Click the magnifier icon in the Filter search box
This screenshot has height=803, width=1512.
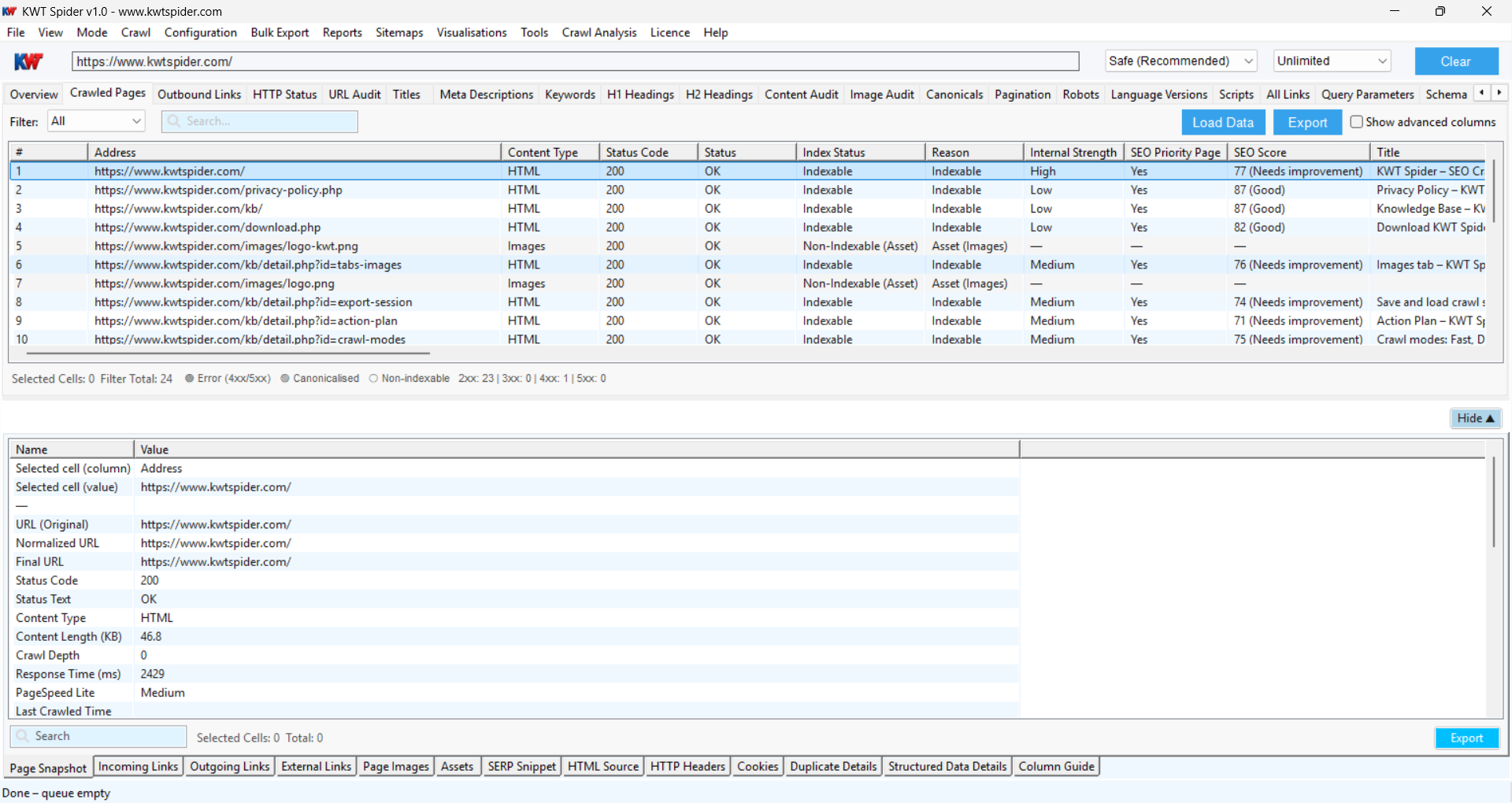click(174, 121)
